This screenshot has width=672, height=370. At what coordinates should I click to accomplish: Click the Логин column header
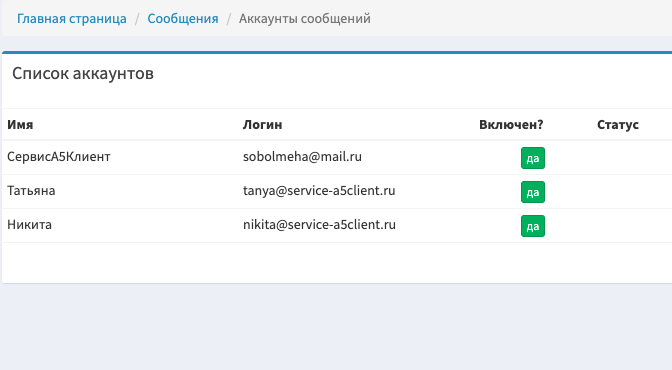coord(262,125)
